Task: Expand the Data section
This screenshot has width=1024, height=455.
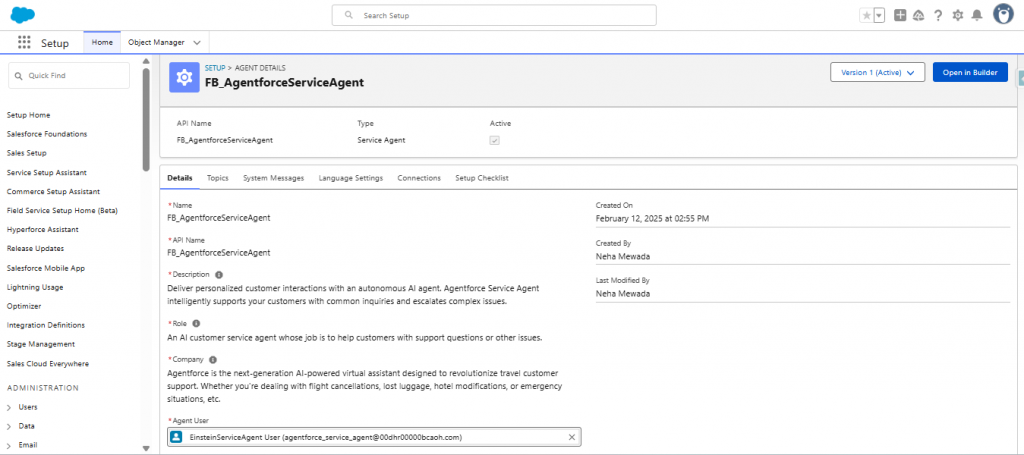Action: tap(9, 426)
